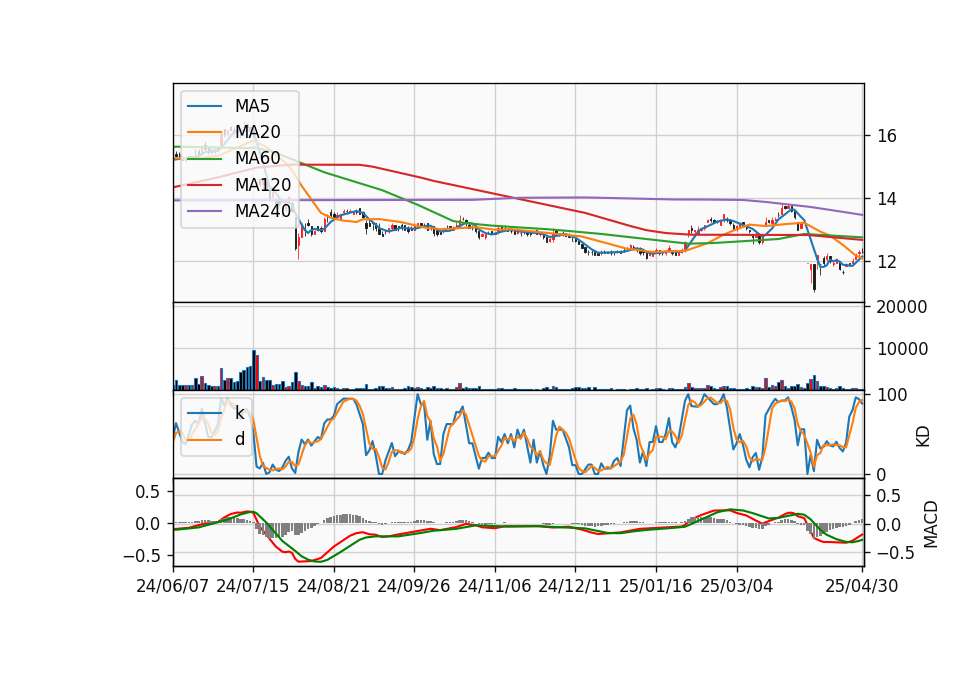This screenshot has height=690, width=960.
Task: Click the price axis value 14
Action: (887, 199)
